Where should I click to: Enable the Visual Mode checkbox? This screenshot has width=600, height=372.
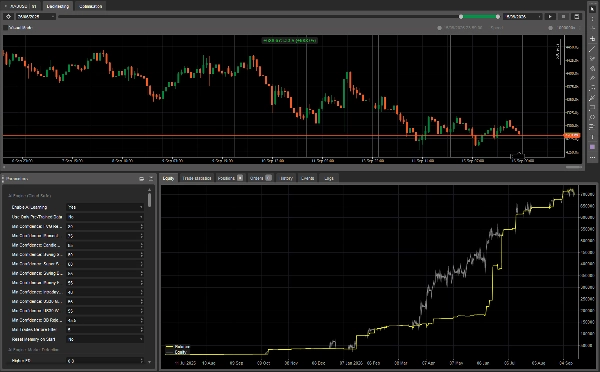(5, 28)
